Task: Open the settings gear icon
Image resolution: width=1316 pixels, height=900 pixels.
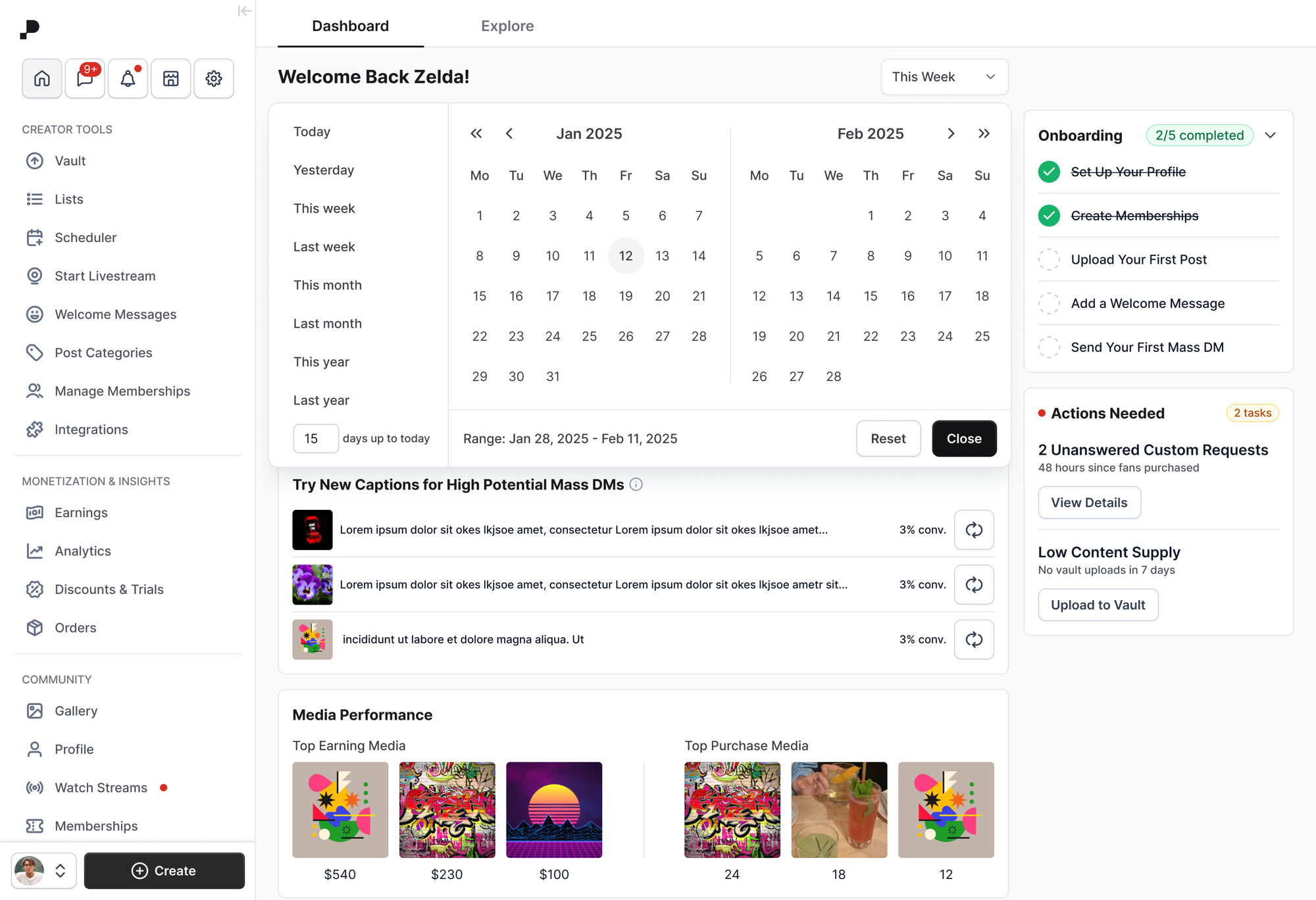Action: coord(214,78)
